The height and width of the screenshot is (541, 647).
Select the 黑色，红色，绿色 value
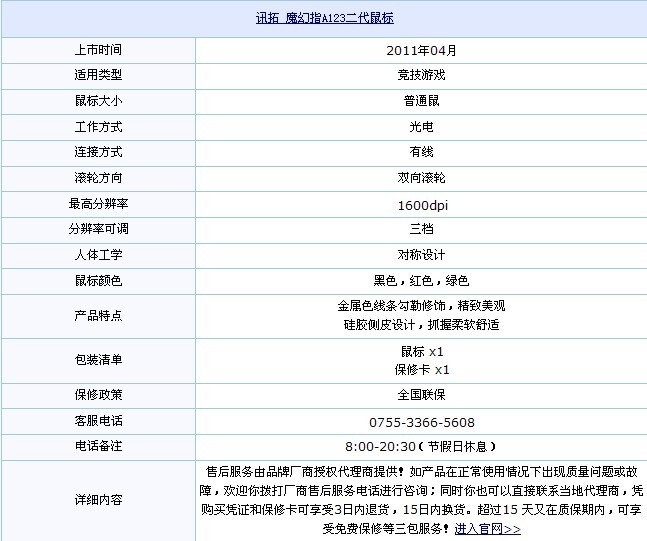421,281
